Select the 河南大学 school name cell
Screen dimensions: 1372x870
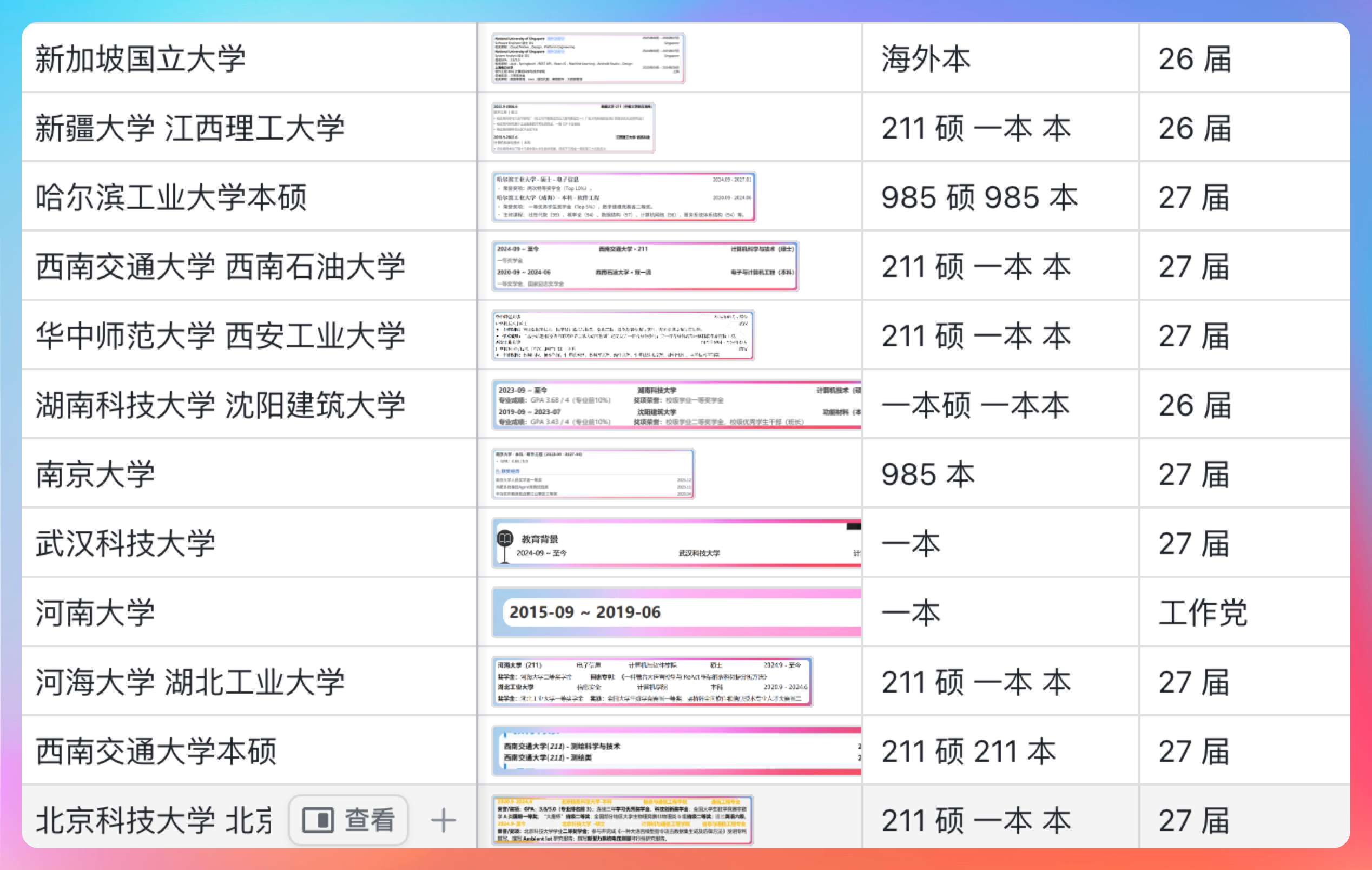(95, 612)
